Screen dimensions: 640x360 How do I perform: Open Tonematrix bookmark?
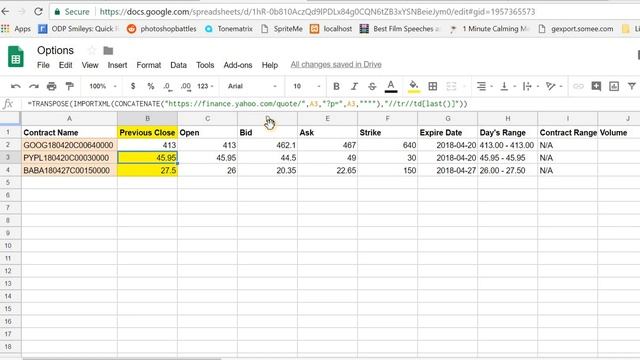pos(229,29)
